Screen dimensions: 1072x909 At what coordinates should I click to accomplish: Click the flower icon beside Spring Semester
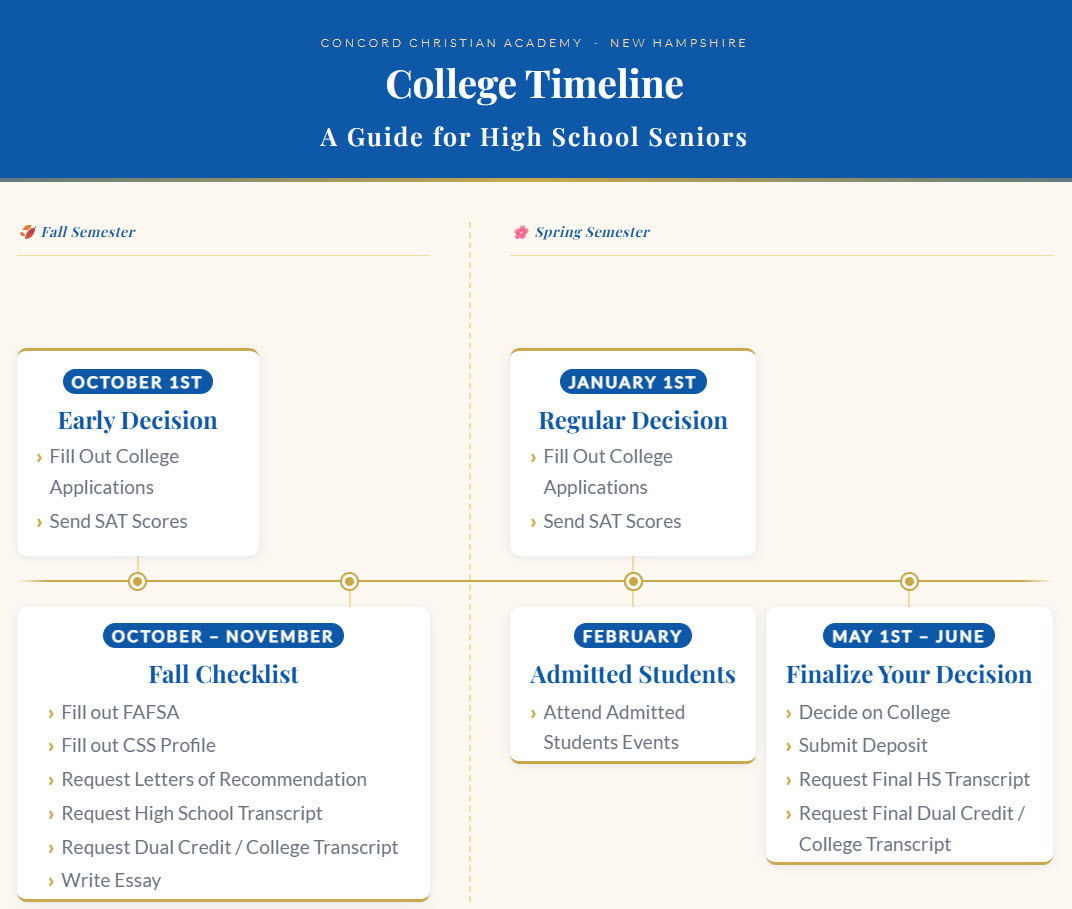[521, 232]
